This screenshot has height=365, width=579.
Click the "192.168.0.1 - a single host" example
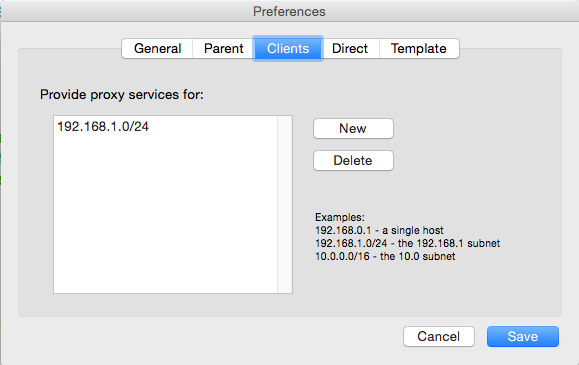pyautogui.click(x=379, y=230)
